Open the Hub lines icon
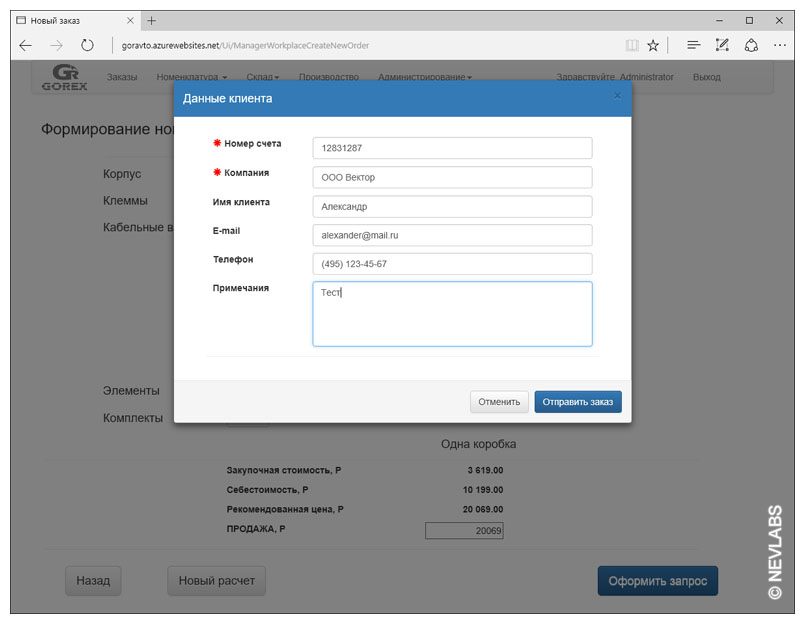This screenshot has height=624, width=805. [x=693, y=45]
